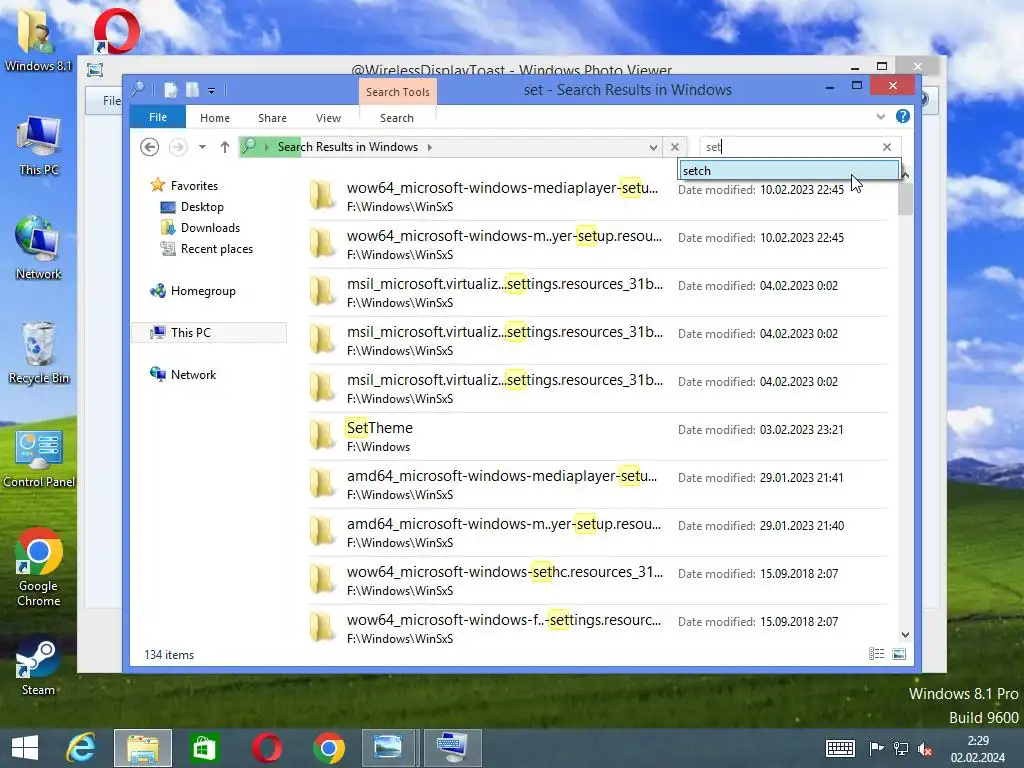Open the File menu tab
Image resolution: width=1024 pixels, height=768 pixels.
coord(158,117)
